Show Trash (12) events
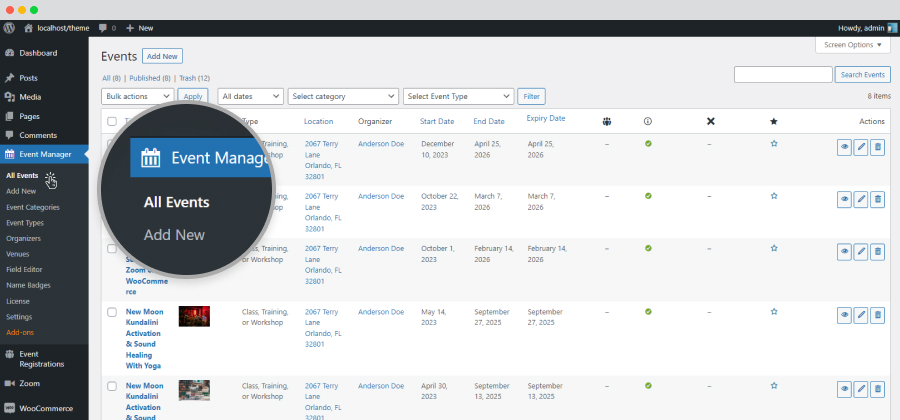The height and width of the screenshot is (420, 900). (195, 78)
